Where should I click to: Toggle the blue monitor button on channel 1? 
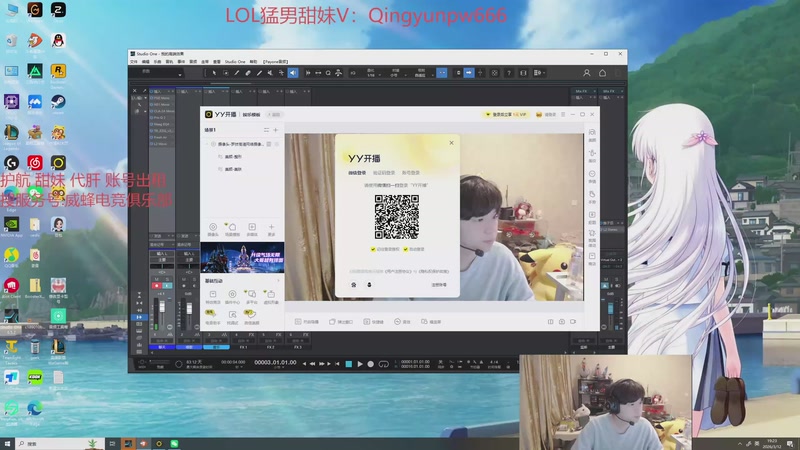(x=167, y=286)
